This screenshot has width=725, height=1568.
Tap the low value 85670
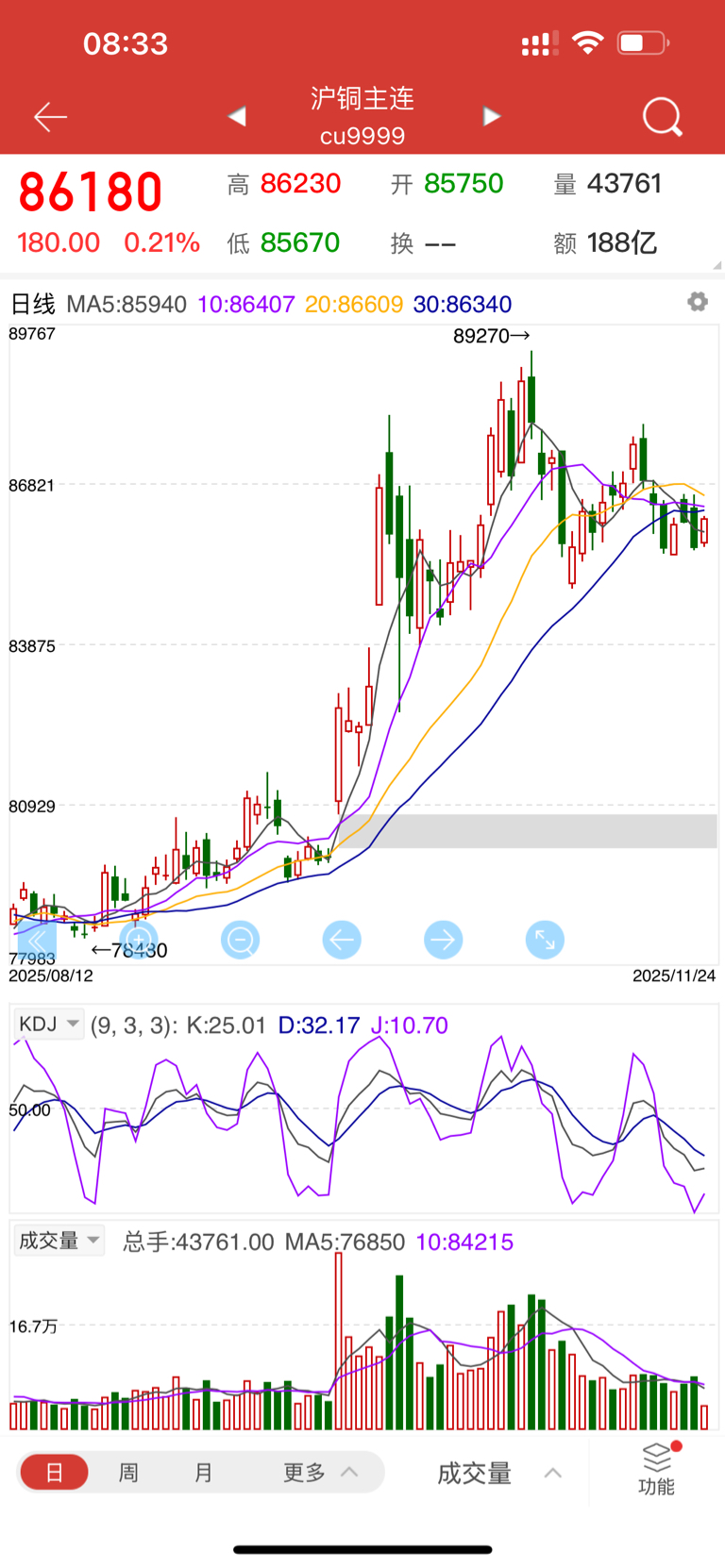click(x=300, y=242)
